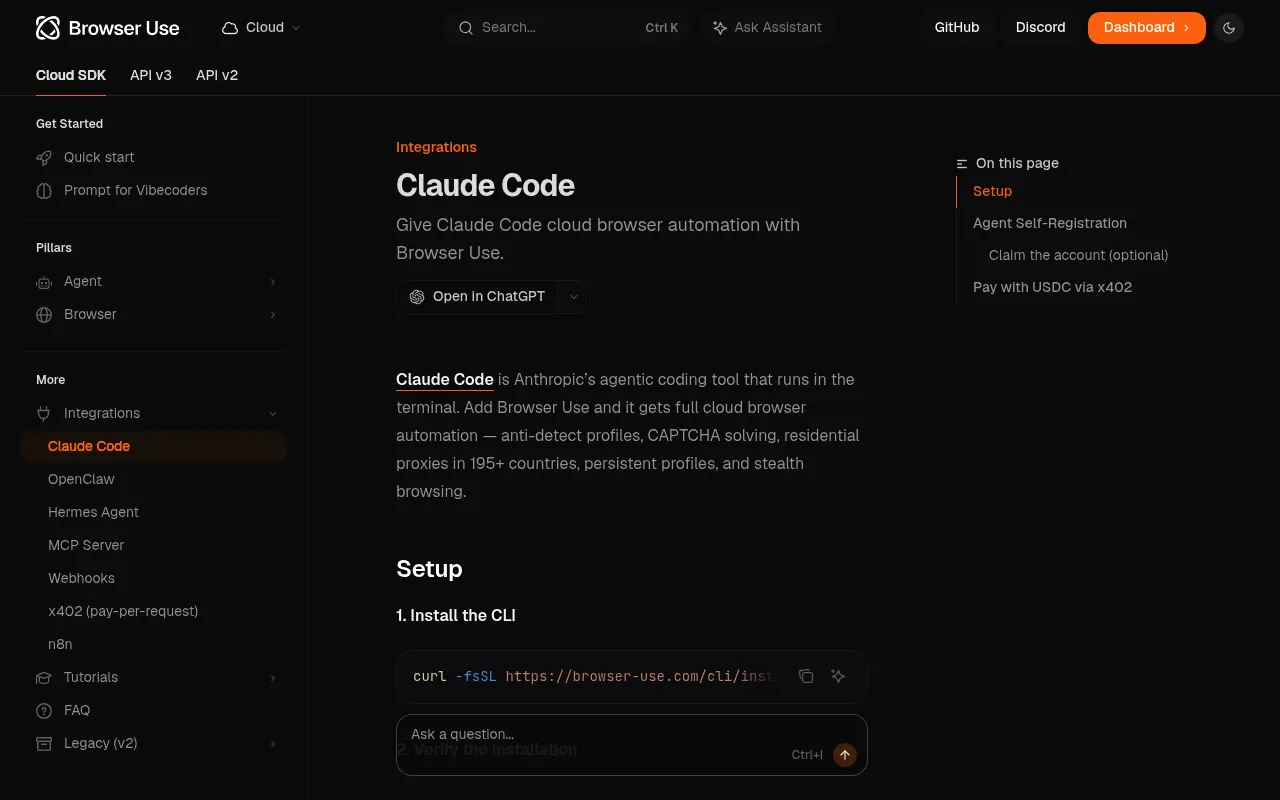Open the Discord link
The width and height of the screenshot is (1280, 800).
pos(1040,28)
